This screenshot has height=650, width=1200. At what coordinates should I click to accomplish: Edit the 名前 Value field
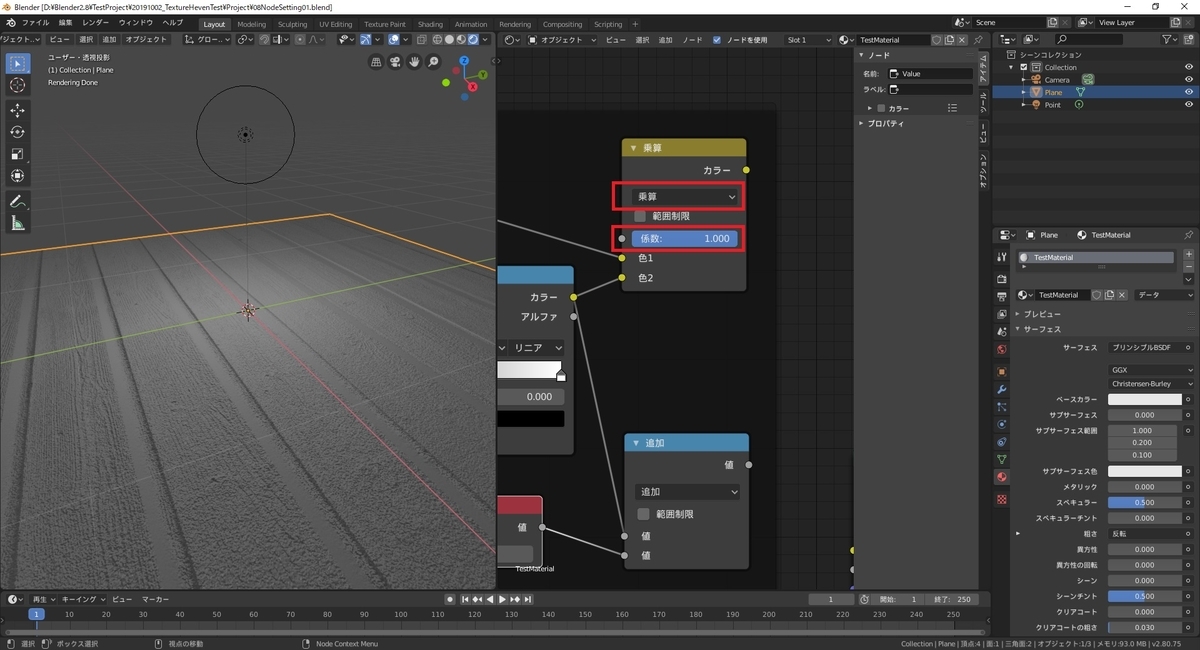point(930,74)
